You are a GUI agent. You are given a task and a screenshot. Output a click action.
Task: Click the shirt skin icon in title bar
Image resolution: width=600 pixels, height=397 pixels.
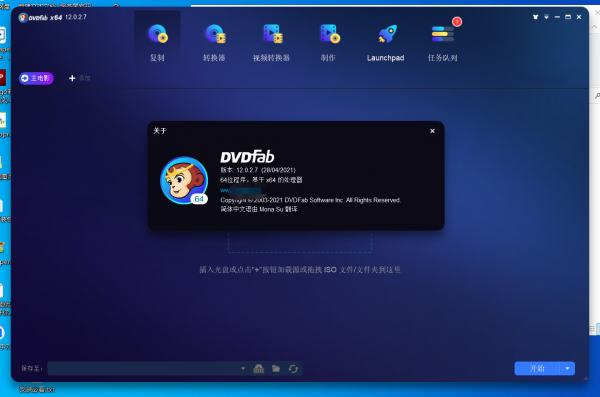pyautogui.click(x=535, y=17)
